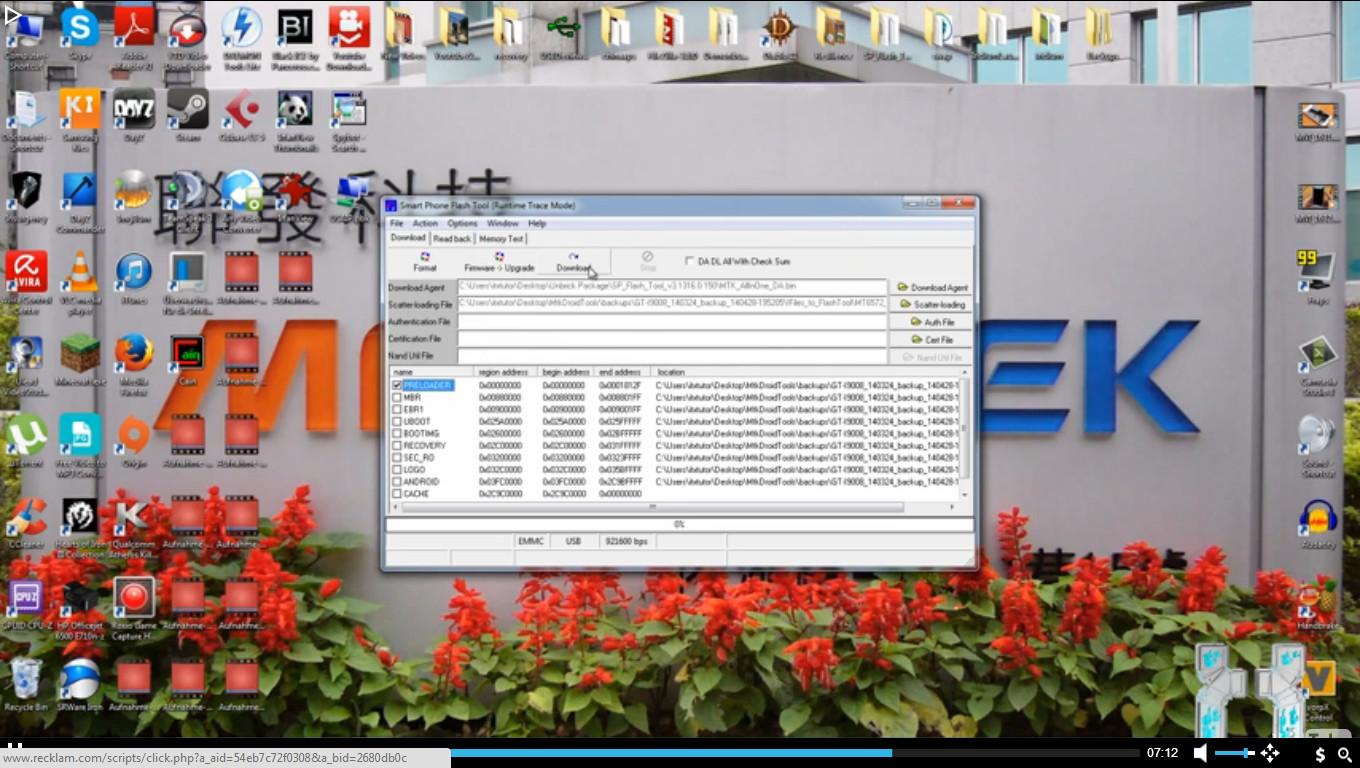Open the Skype desktop shortcut
1360x768 pixels.
tap(79, 33)
